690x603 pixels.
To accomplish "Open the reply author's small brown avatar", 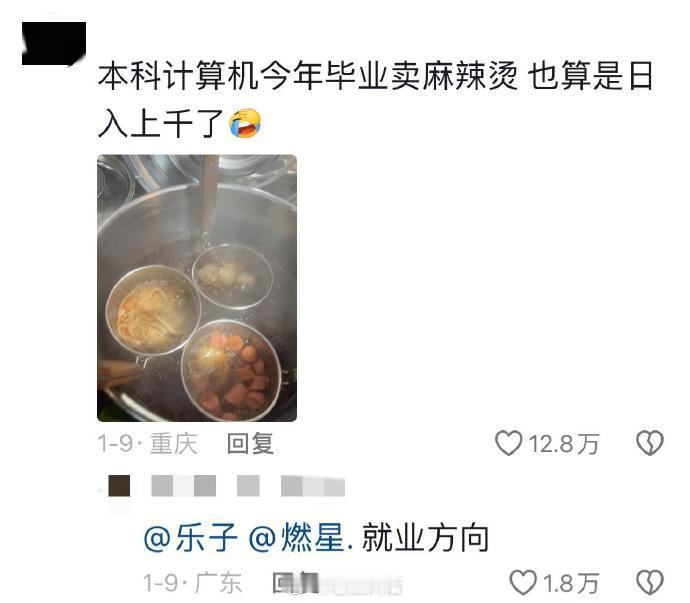I will pos(119,486).
